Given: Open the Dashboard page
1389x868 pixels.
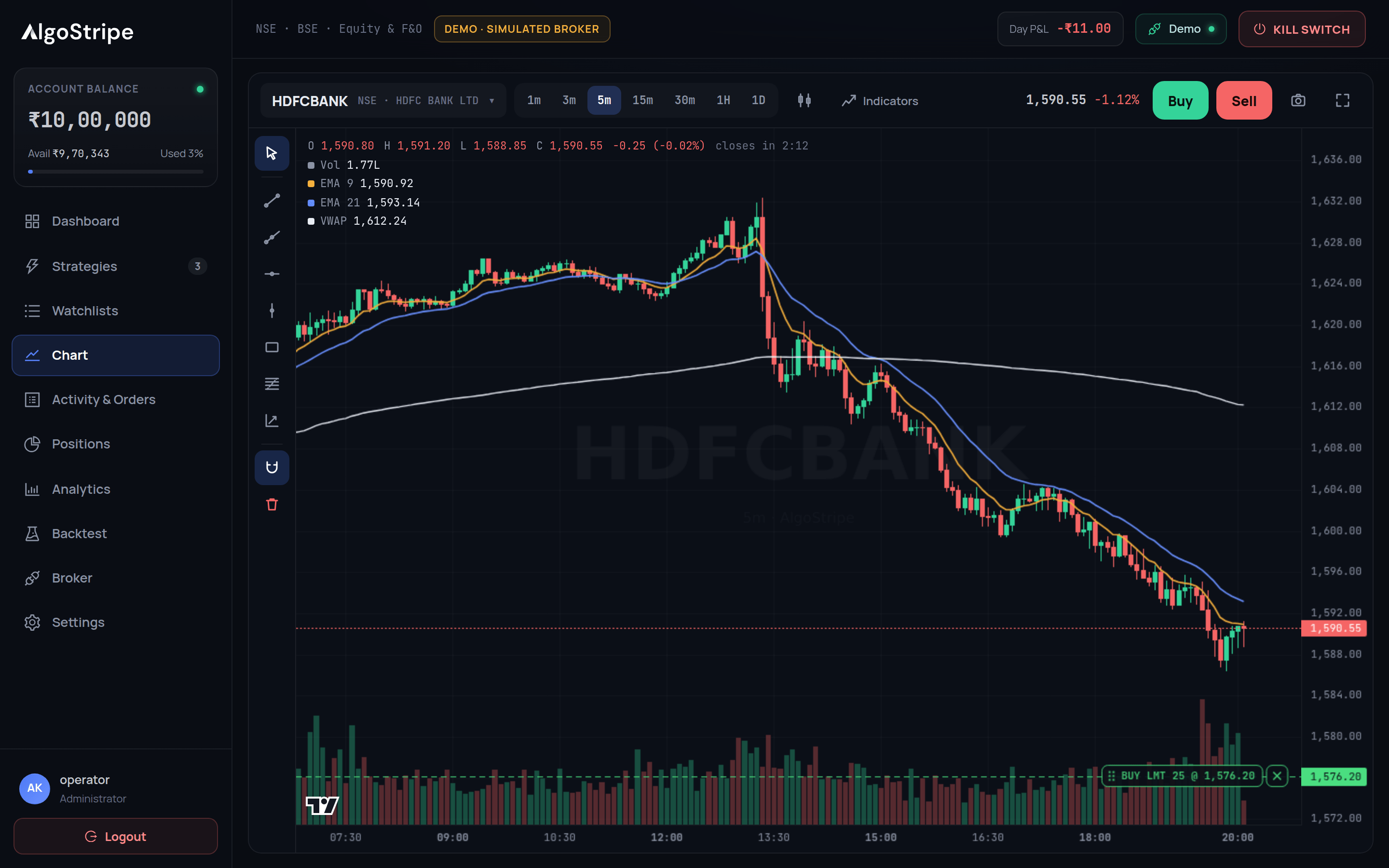Looking at the screenshot, I should [x=115, y=221].
